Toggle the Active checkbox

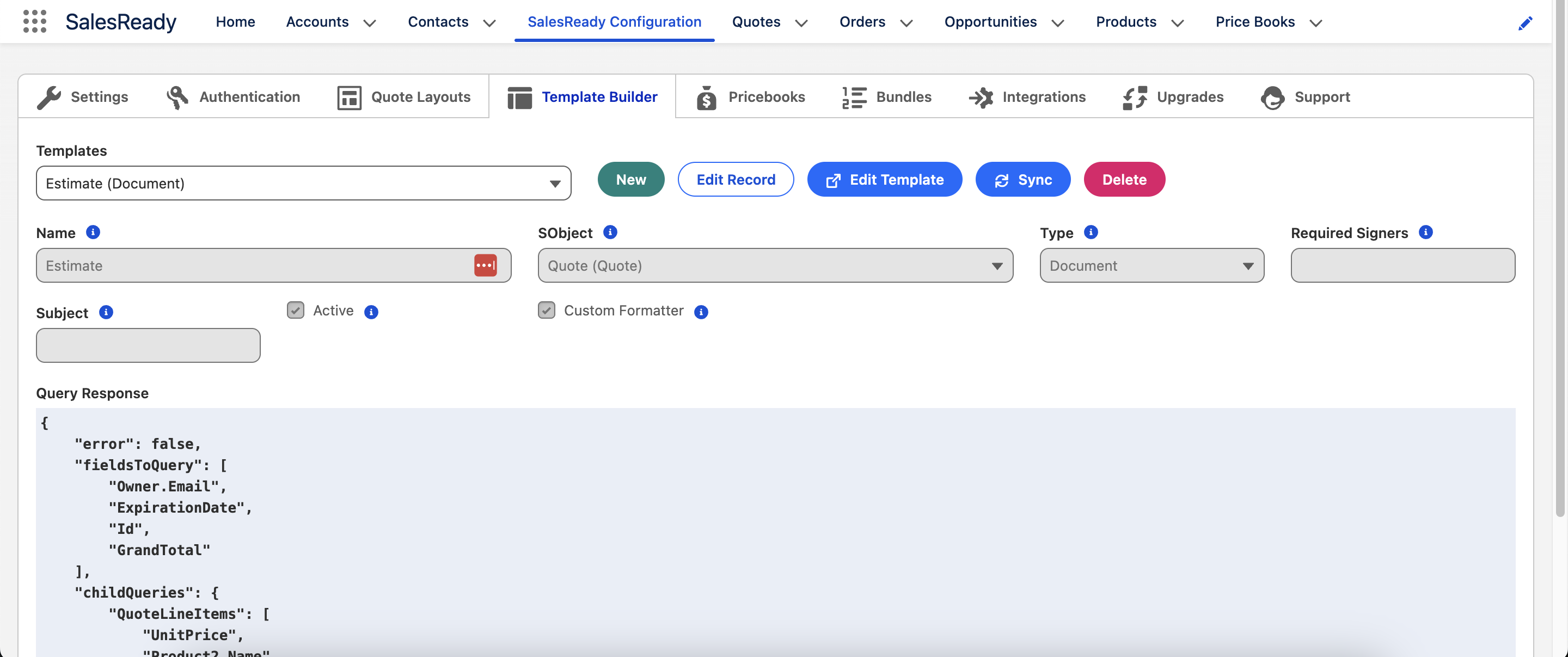(295, 311)
